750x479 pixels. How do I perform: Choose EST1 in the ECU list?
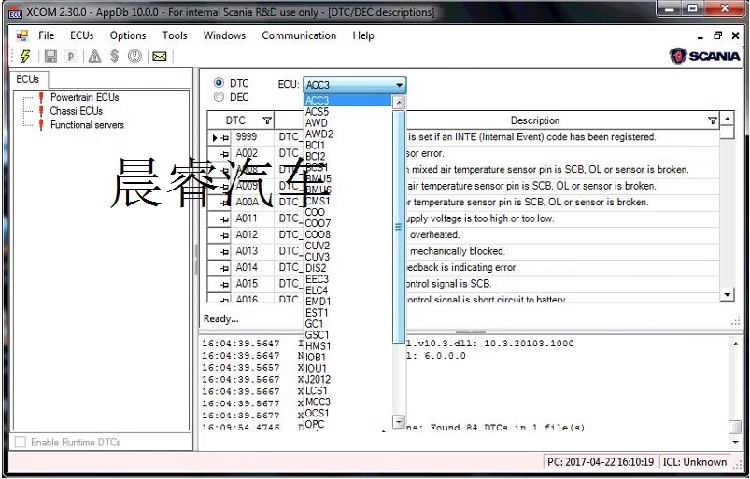tap(348, 312)
